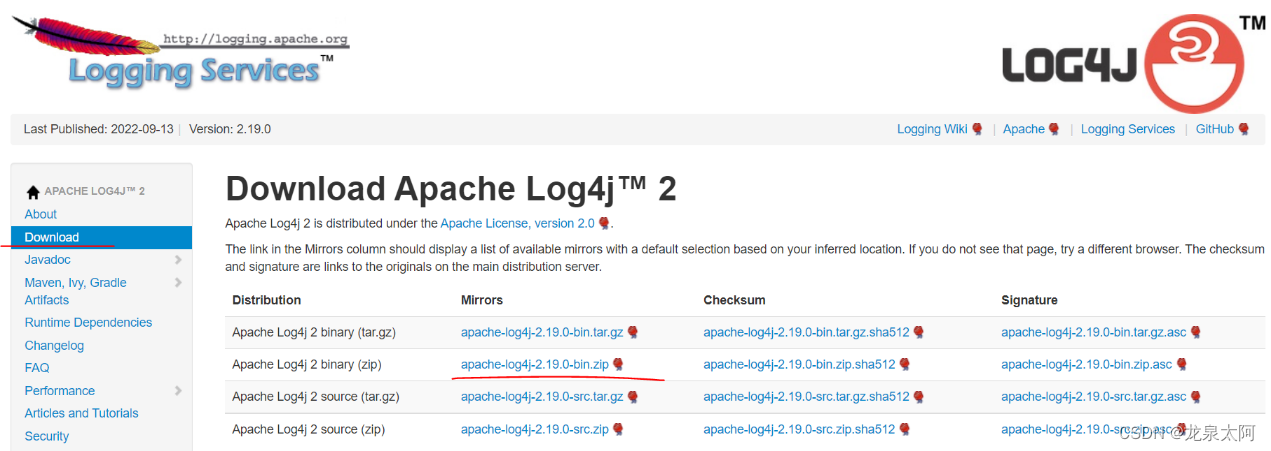The image size is (1271, 451).
Task: Open the Performance sidebar page
Action: click(60, 391)
